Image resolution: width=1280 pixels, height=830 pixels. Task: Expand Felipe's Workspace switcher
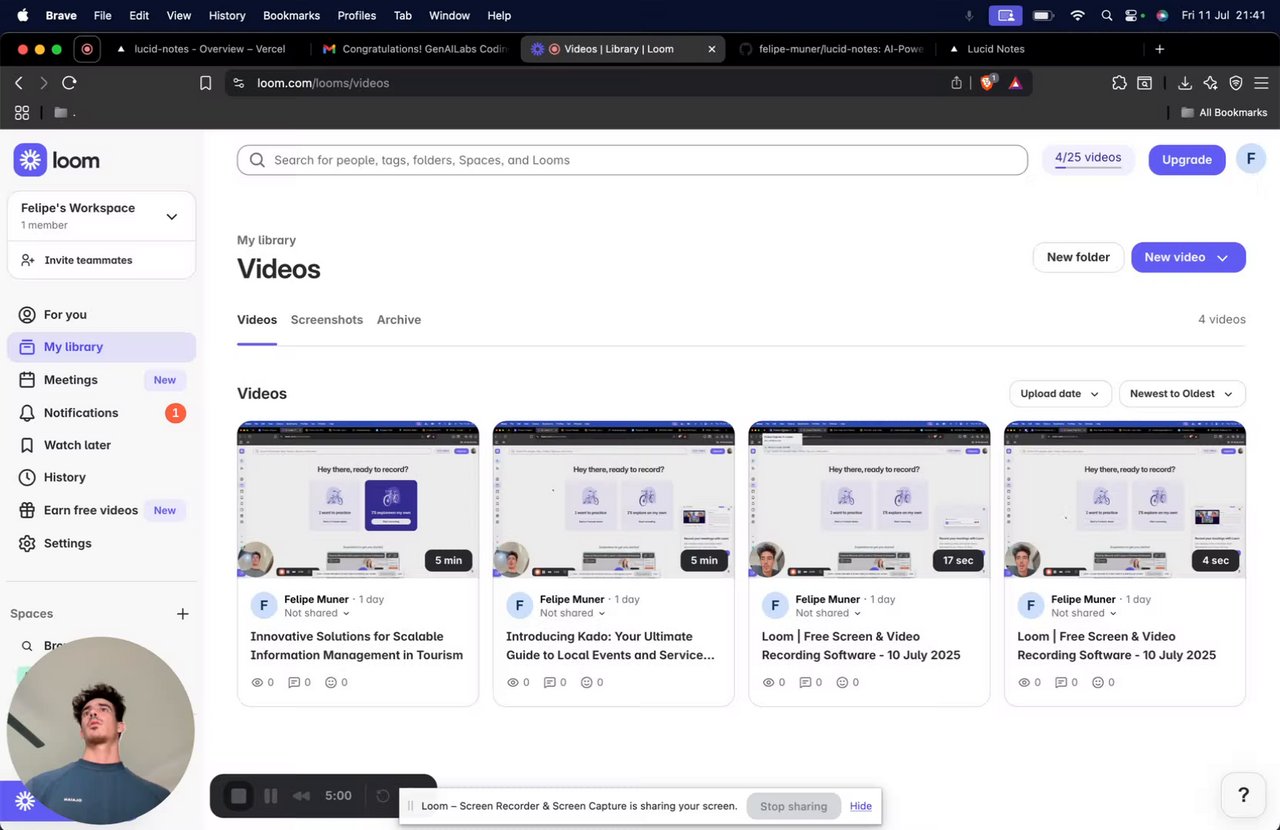point(101,216)
